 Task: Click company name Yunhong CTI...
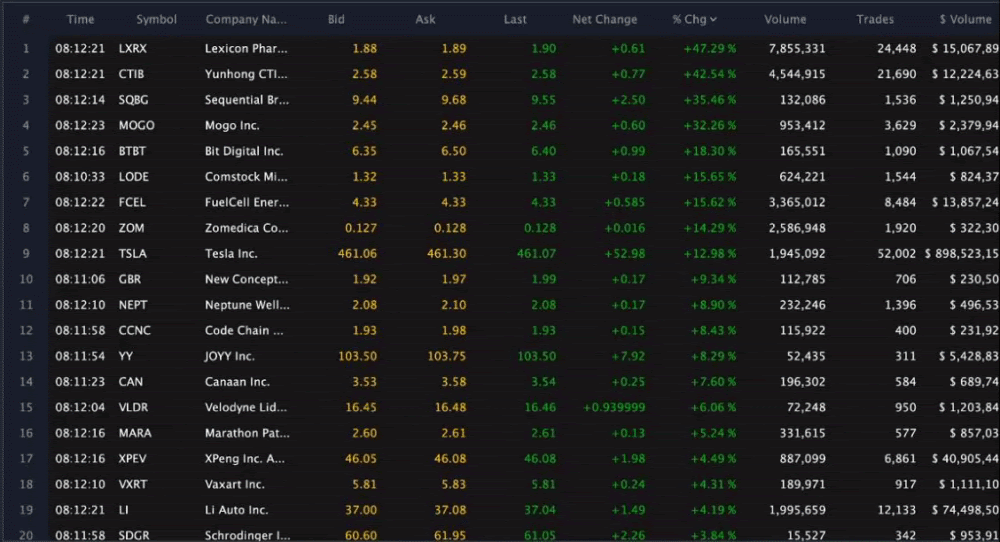[246, 74]
